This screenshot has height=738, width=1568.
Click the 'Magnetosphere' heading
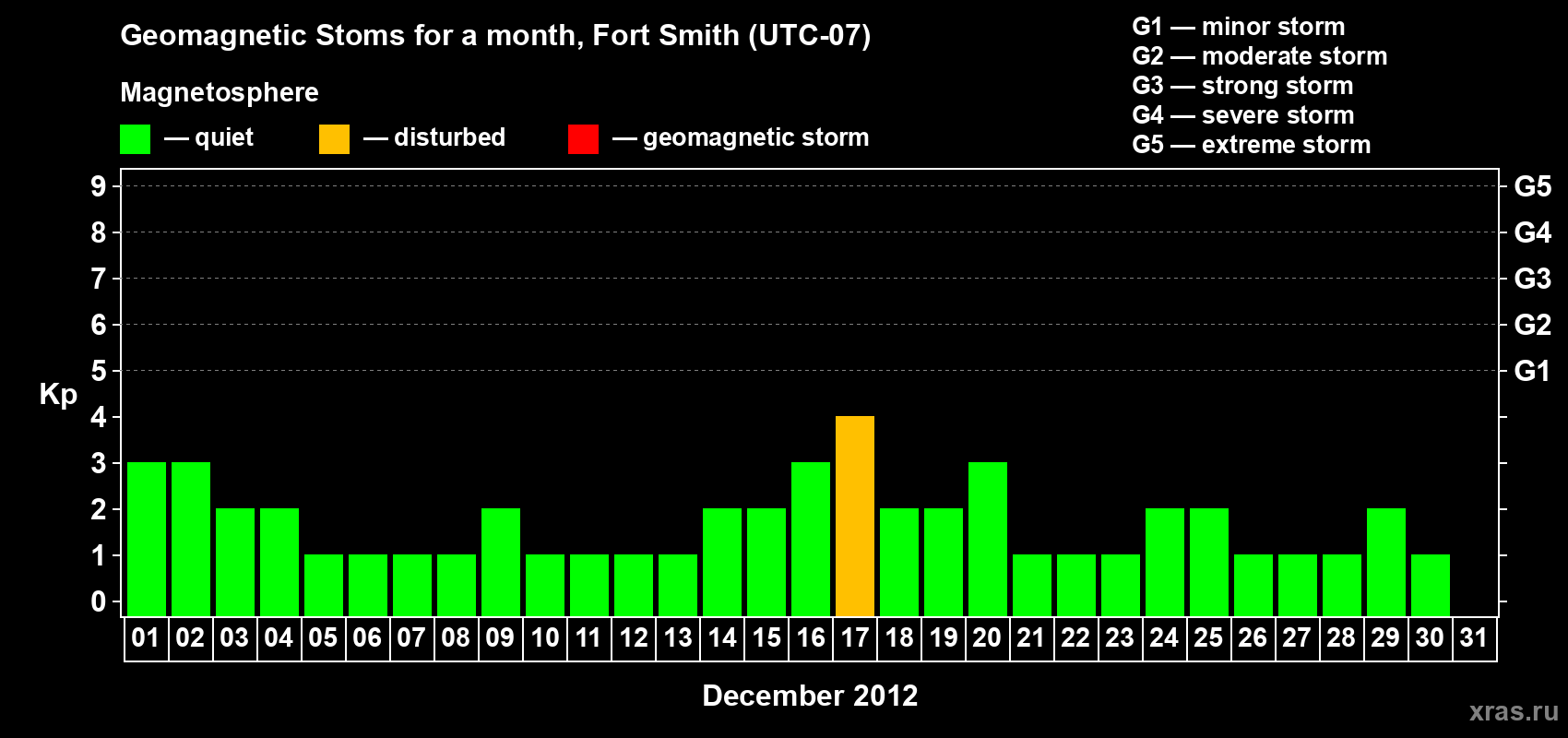click(220, 92)
